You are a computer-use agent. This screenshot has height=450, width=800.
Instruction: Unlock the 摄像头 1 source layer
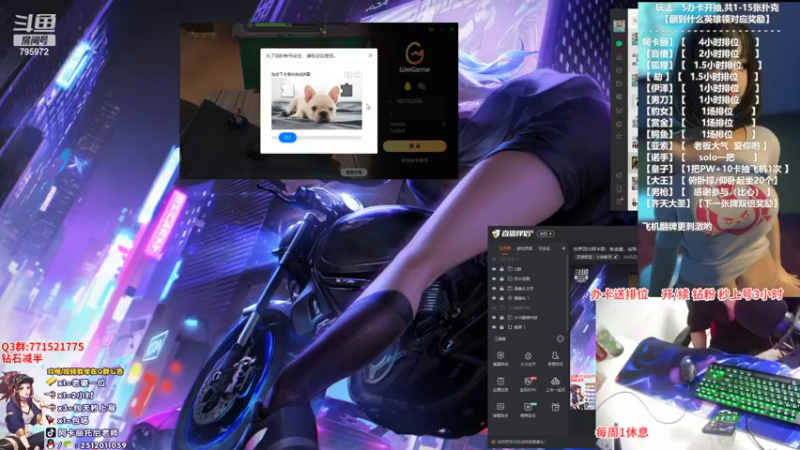click(x=502, y=298)
